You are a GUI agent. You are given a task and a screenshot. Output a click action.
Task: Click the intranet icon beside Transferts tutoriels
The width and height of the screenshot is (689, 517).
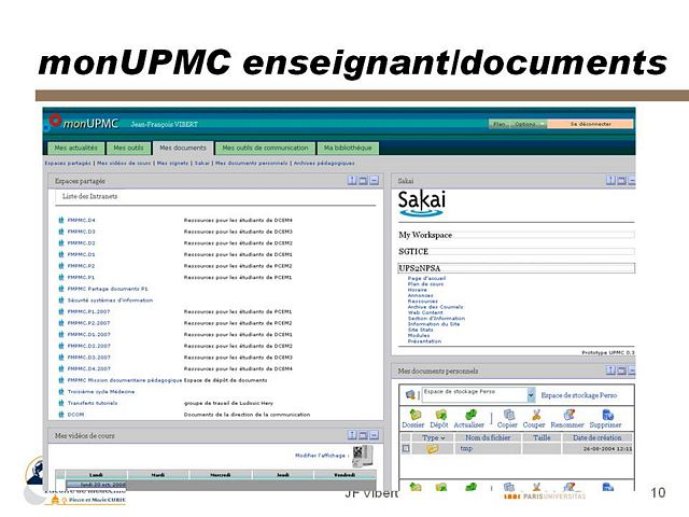(x=61, y=403)
